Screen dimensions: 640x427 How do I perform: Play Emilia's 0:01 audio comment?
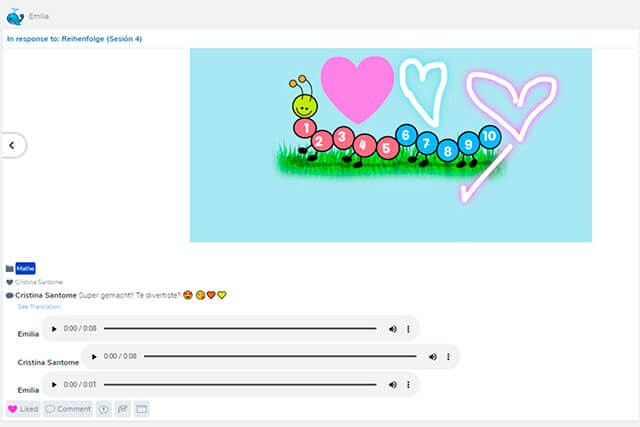click(54, 384)
